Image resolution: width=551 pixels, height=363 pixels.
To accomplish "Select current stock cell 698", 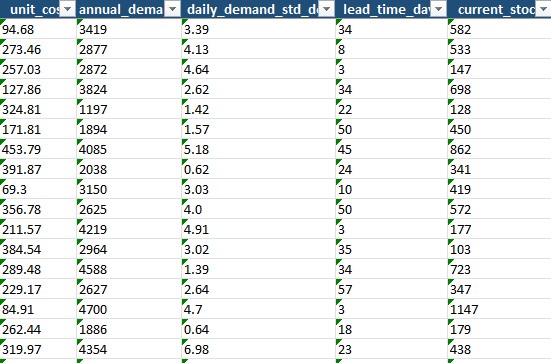I will pos(499,89).
